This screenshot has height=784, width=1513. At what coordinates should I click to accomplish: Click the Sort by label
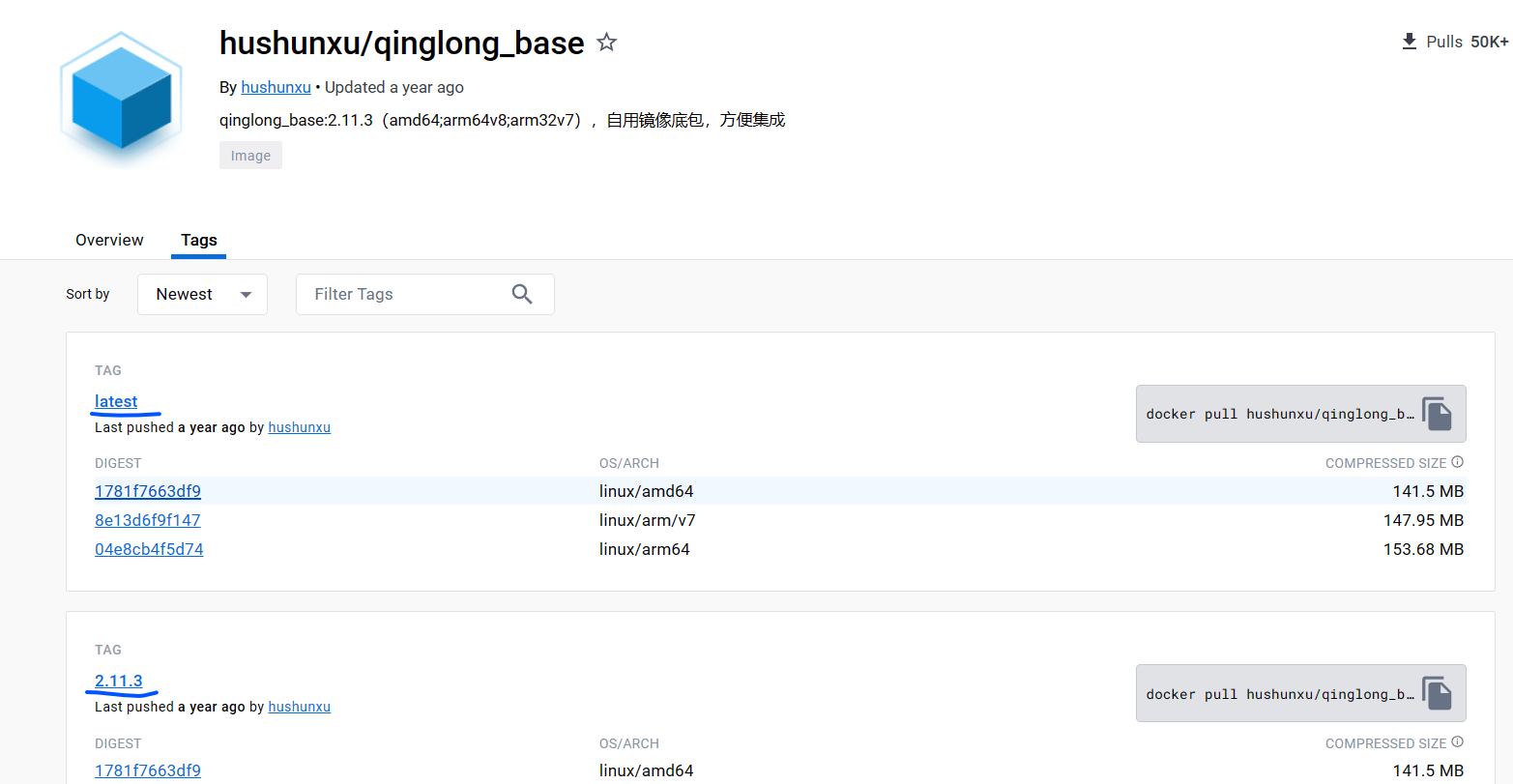[x=87, y=294]
